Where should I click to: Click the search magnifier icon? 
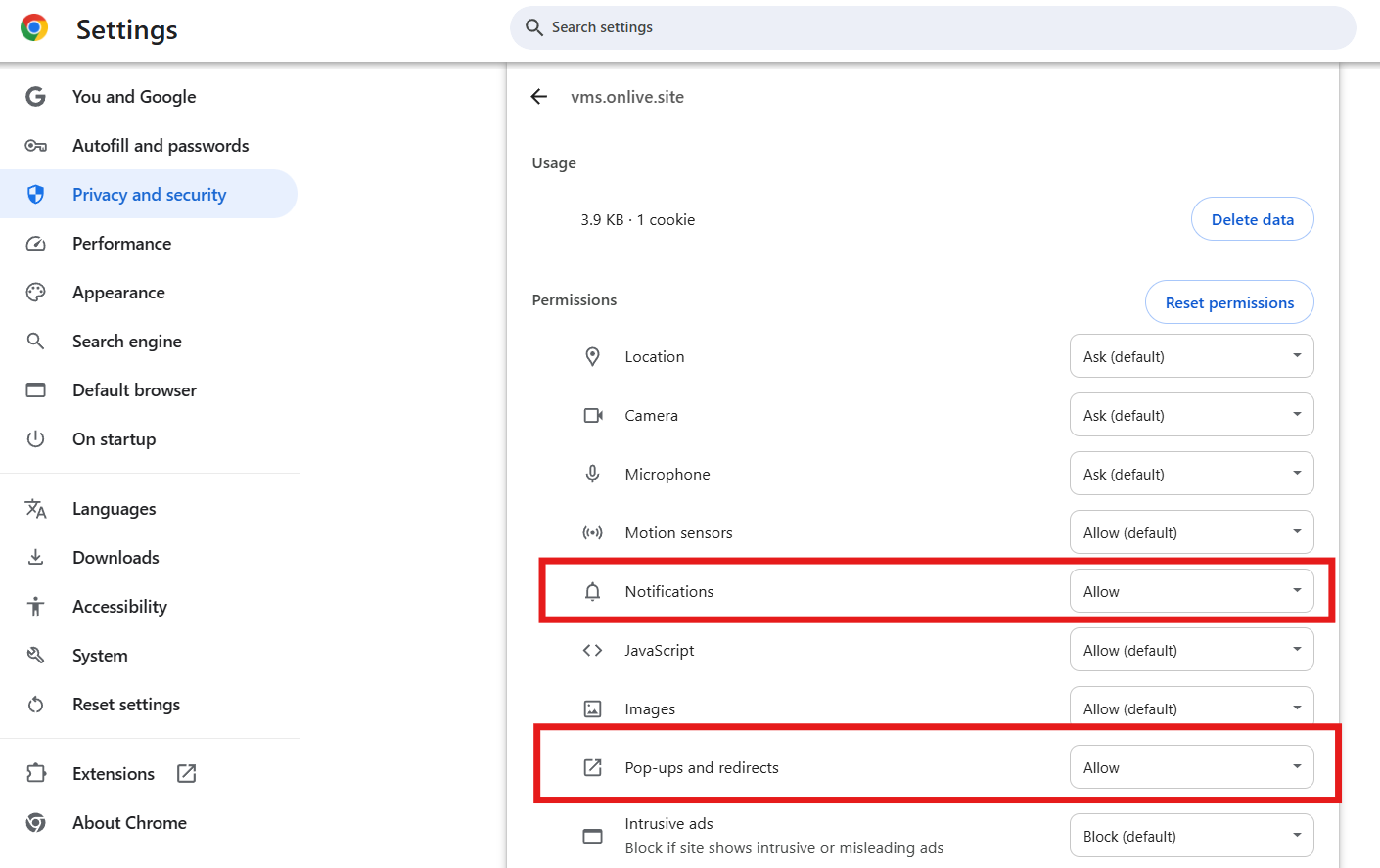coord(533,27)
